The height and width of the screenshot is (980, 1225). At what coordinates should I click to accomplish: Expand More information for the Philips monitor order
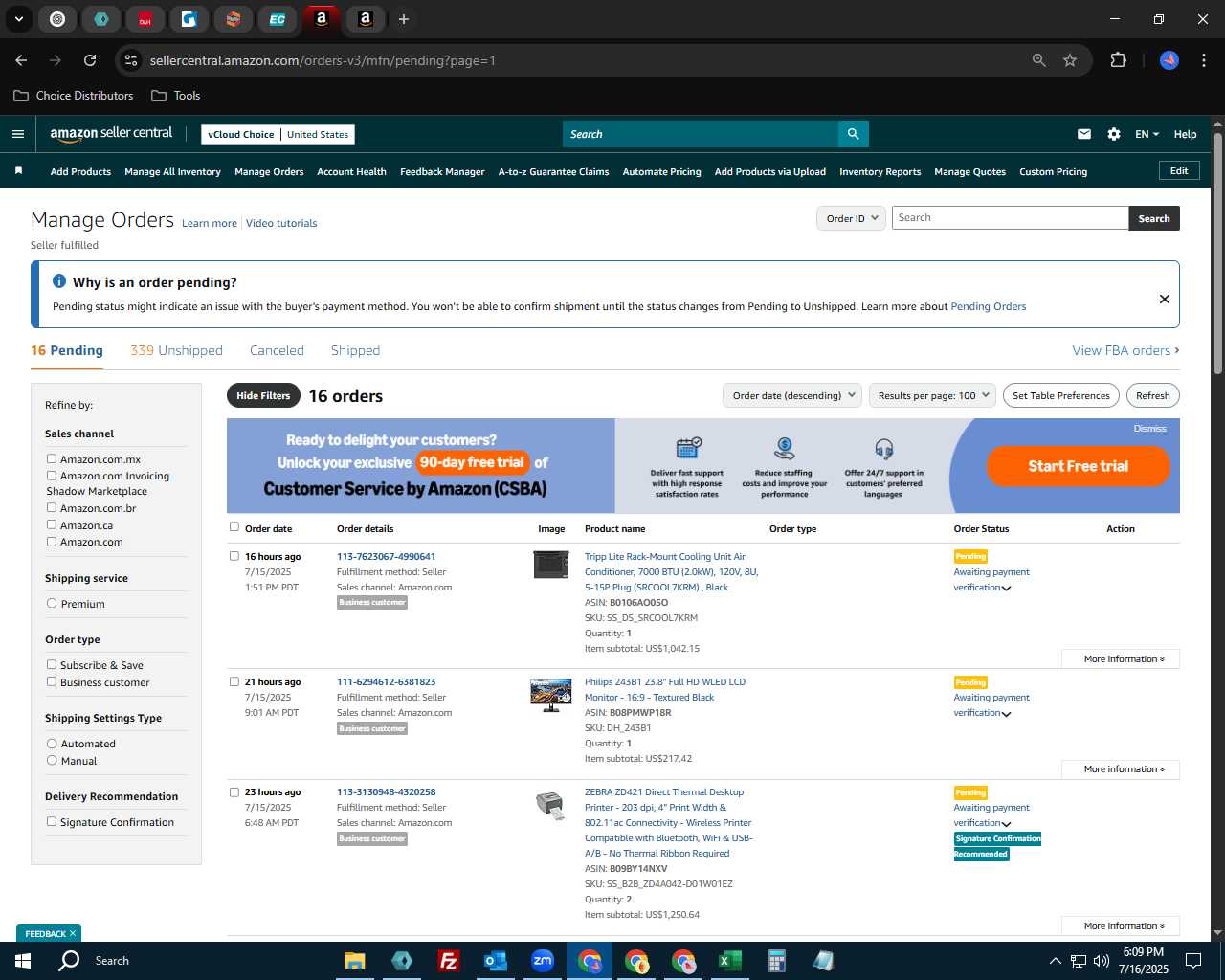click(1120, 769)
